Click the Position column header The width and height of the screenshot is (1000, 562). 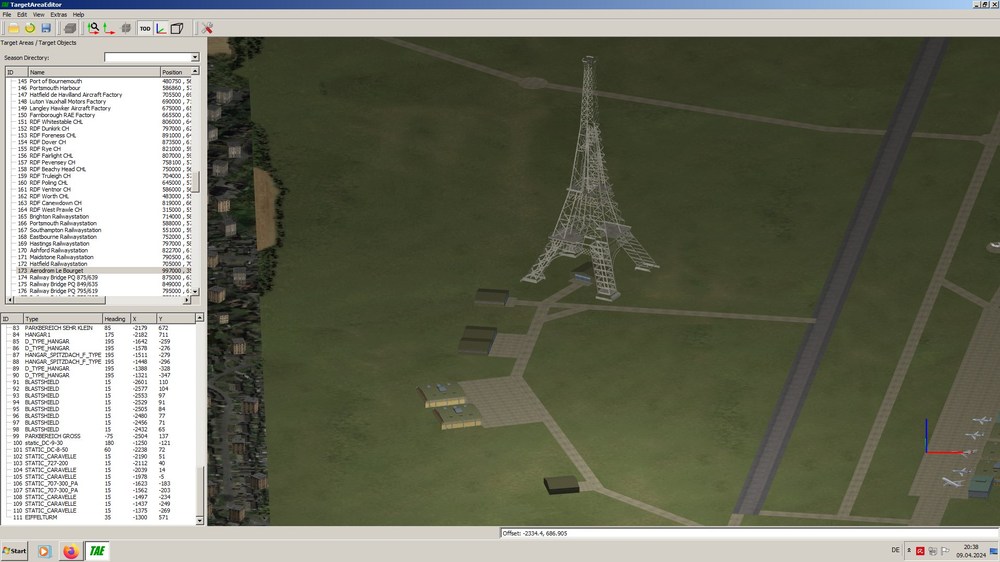point(175,72)
